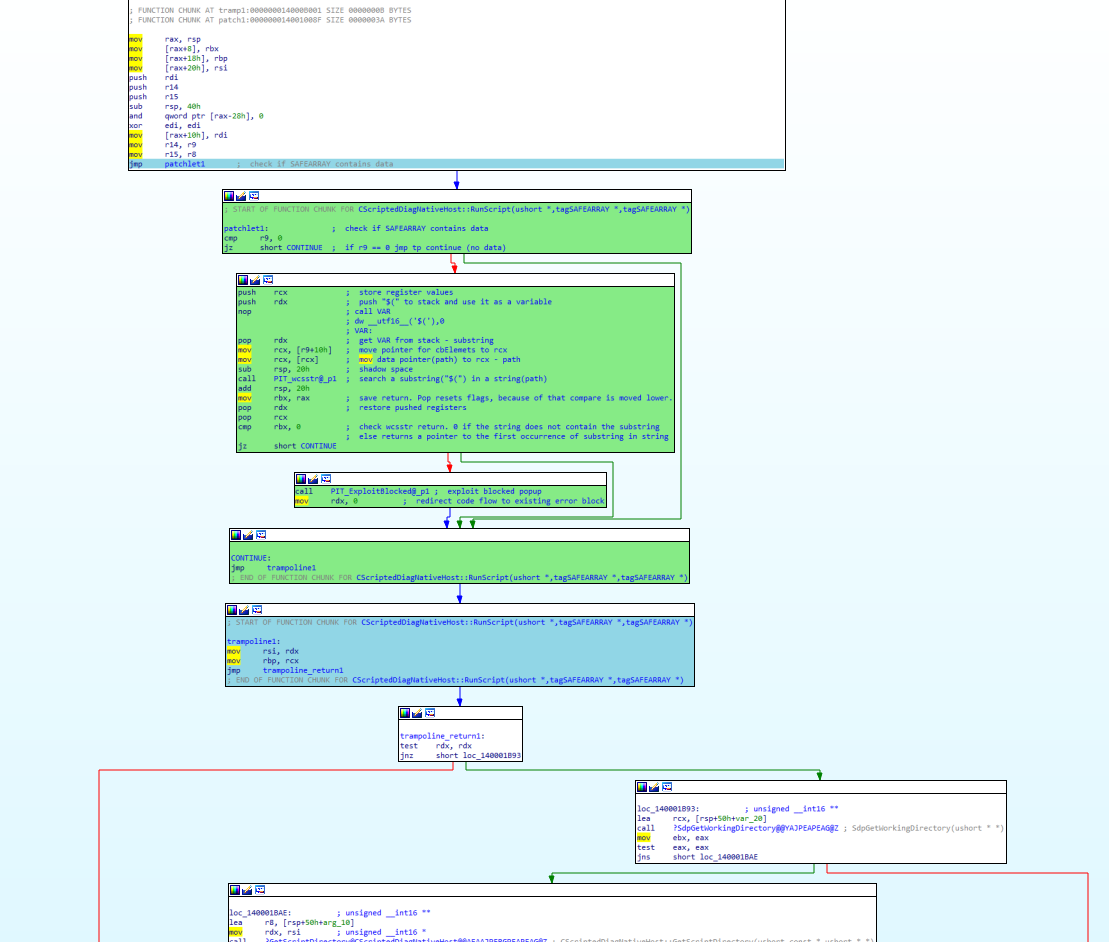Select 'mov rbp, rcx' instruction

pos(263,661)
